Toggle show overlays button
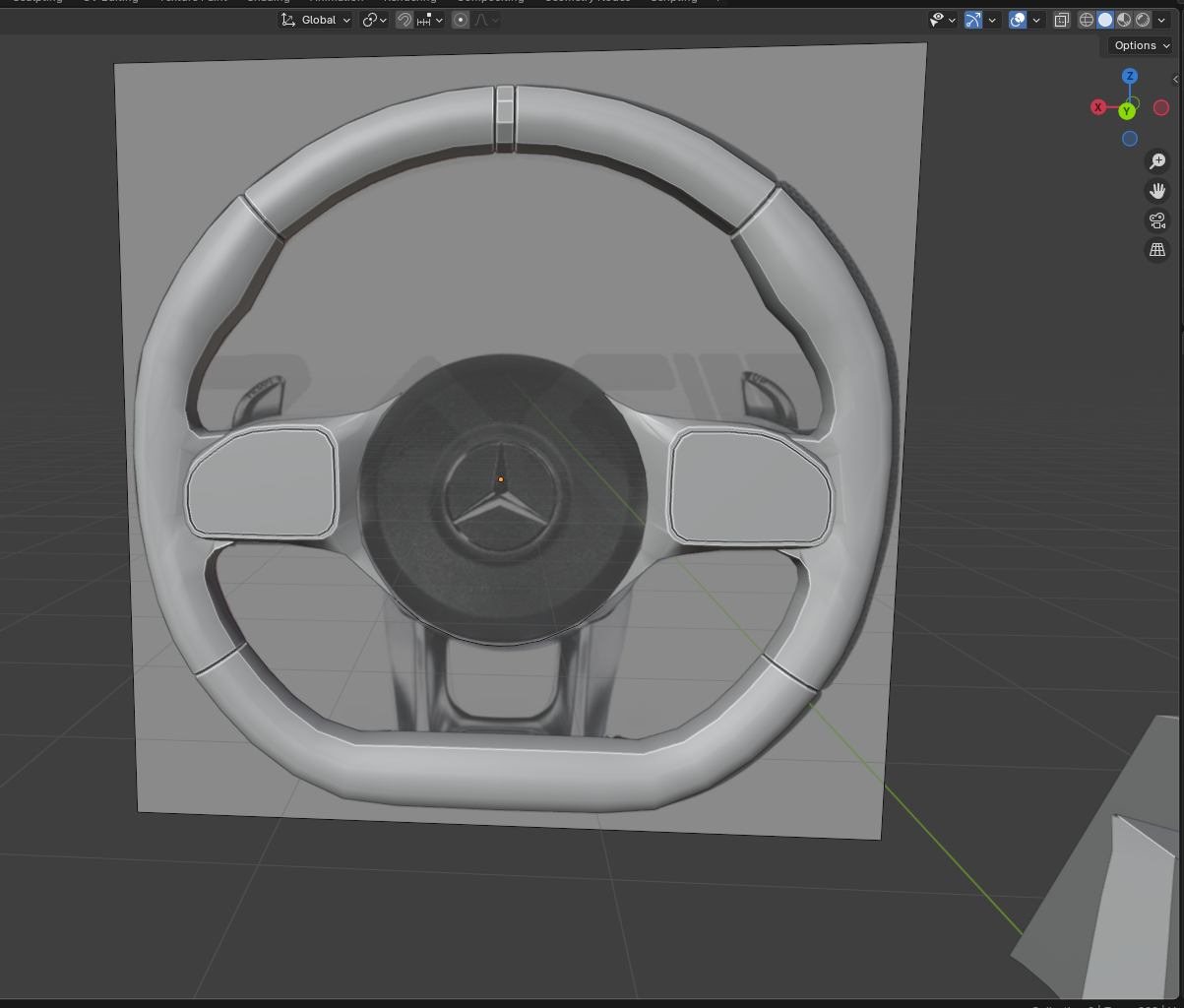Screen dimensions: 1184x1008 [x=1018, y=20]
